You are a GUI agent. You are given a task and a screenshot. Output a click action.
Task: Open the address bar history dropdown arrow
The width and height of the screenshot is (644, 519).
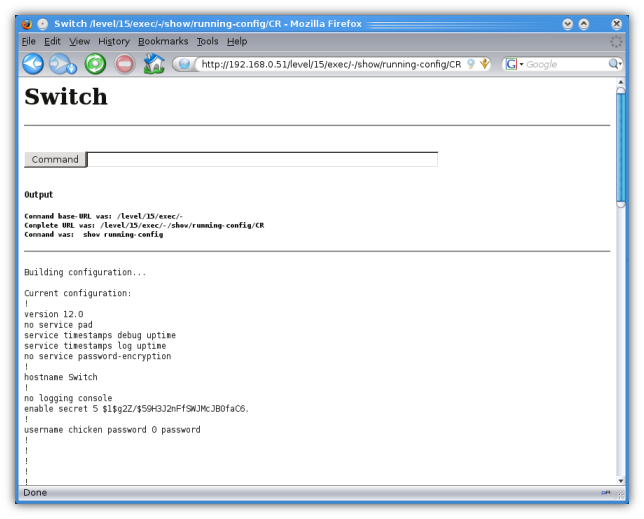tap(485, 64)
